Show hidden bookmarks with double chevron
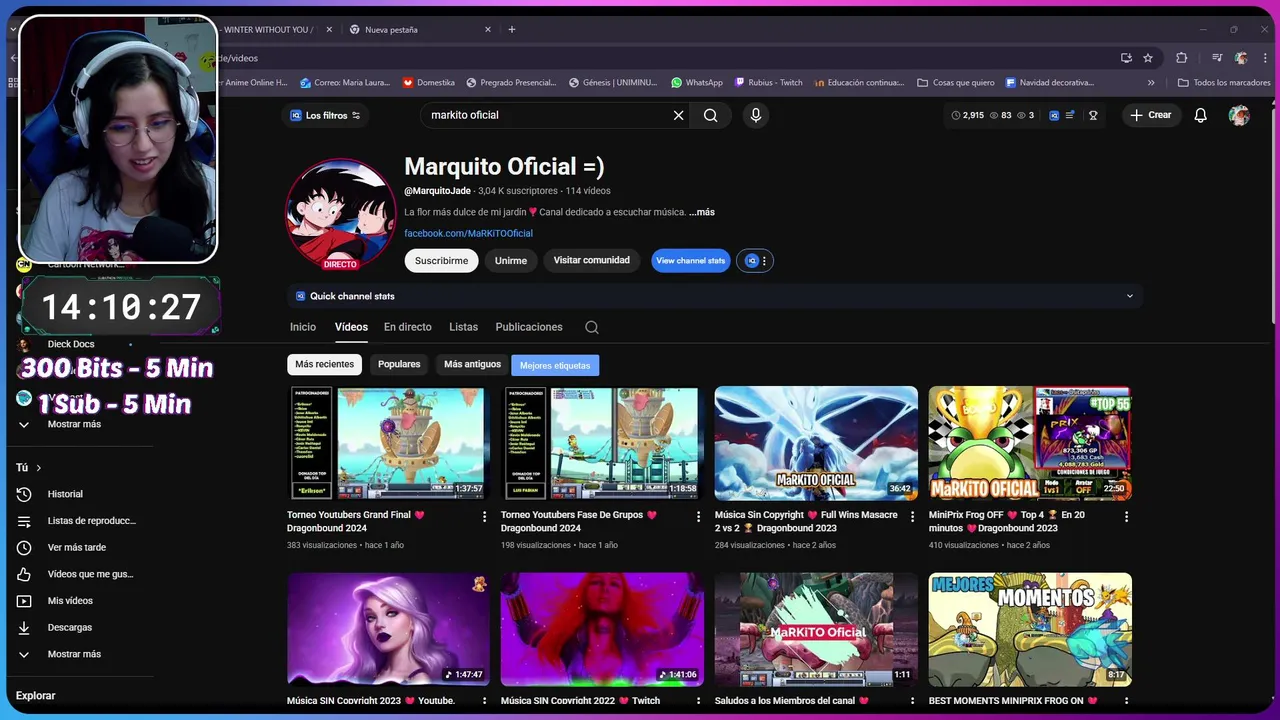The width and height of the screenshot is (1280, 720). point(1151,83)
